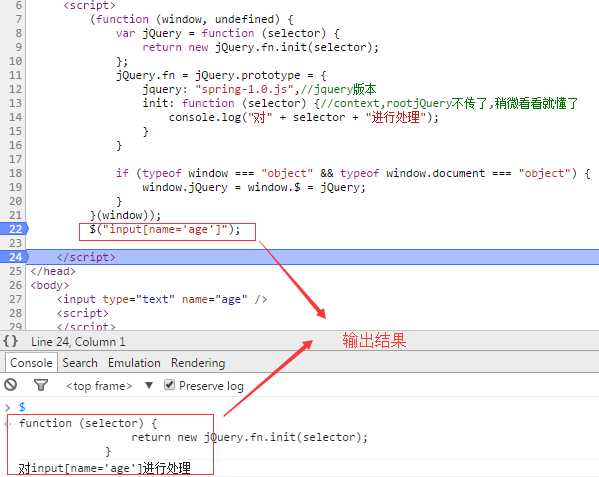599x477 pixels.
Task: Click the </head> tag on line 25
Action: (x=53, y=271)
